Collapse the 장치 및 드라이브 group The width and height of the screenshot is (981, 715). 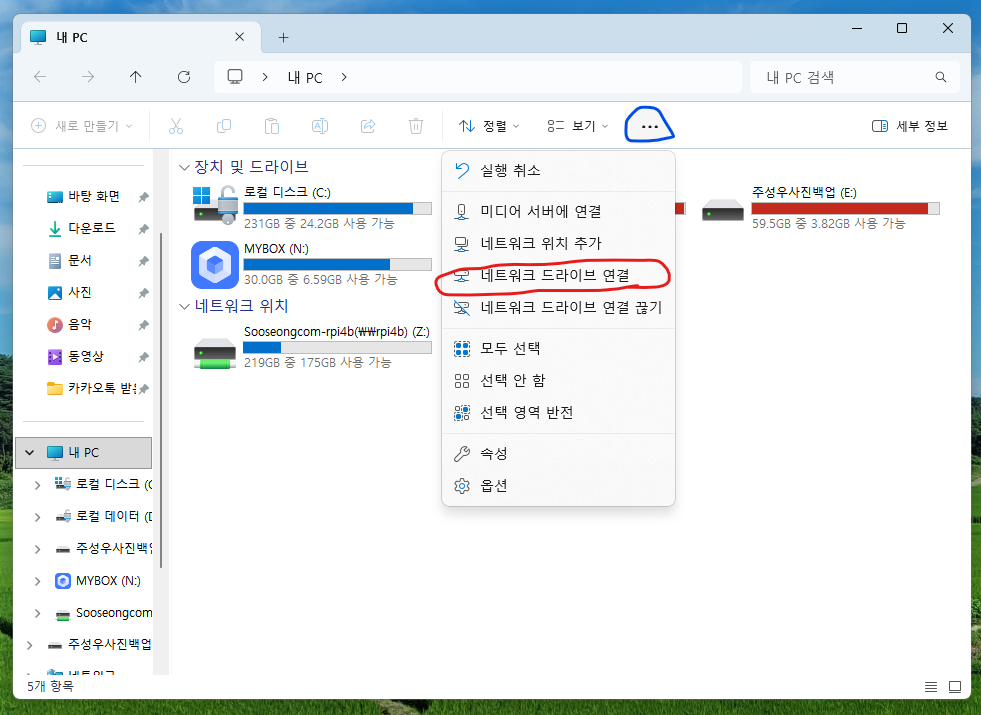(184, 167)
